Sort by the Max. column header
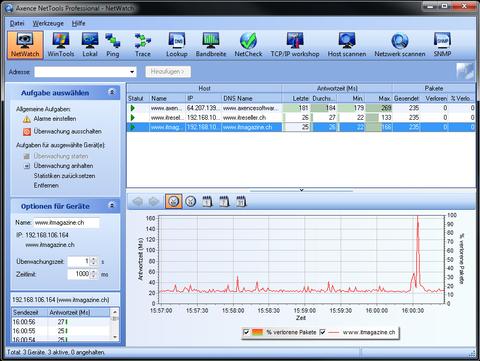This screenshot has width=480, height=361. (x=379, y=99)
